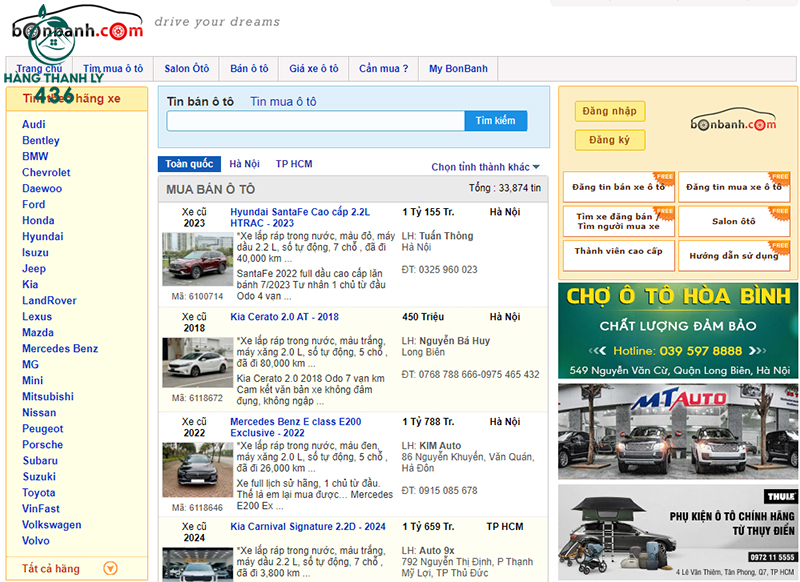Open Hyundai SantaFe Cao cấp 2.2L listing
Screen dimensions: 800x582
pos(300,217)
